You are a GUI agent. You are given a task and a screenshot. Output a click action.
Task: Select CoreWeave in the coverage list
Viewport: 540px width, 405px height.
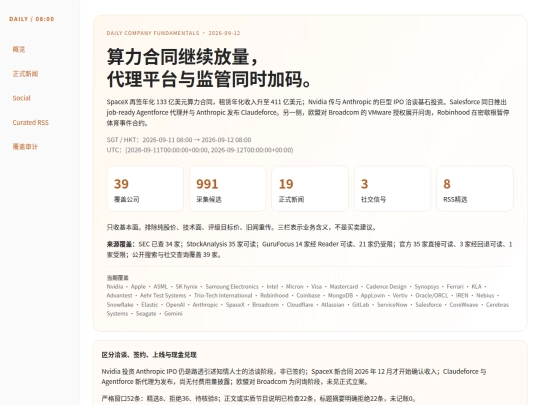point(464,305)
